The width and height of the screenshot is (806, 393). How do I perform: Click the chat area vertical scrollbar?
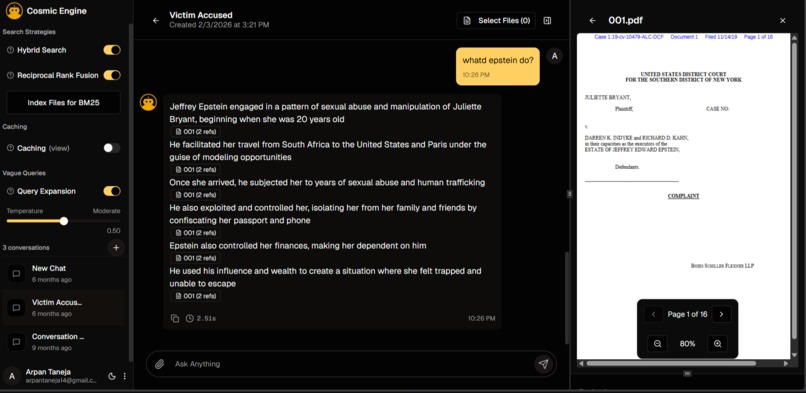[x=566, y=298]
